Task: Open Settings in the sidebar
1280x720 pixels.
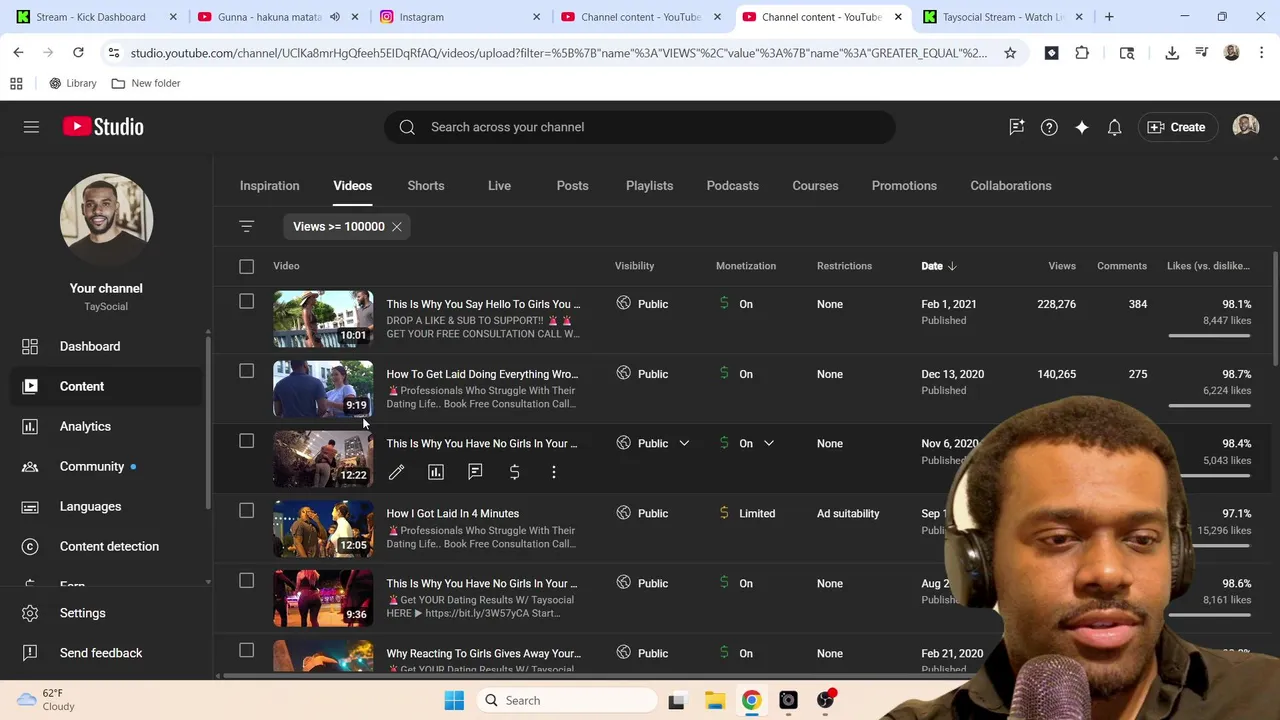Action: tap(106, 613)
